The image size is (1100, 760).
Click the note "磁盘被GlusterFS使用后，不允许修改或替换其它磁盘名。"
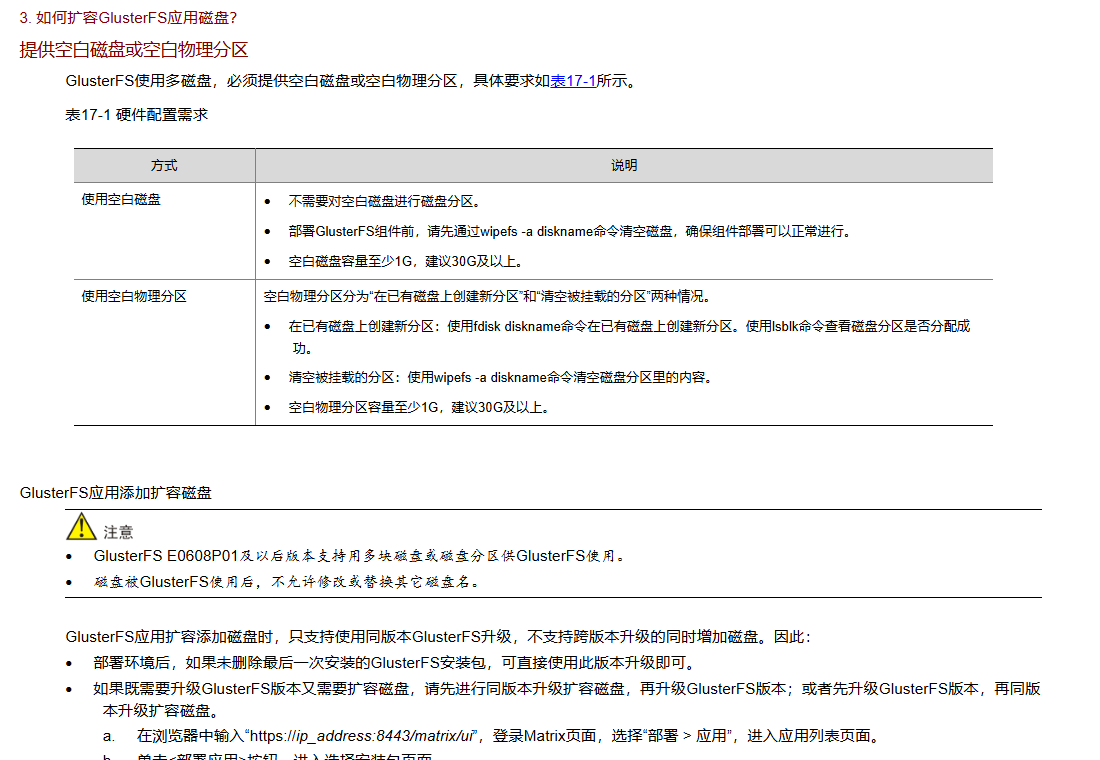[287, 582]
